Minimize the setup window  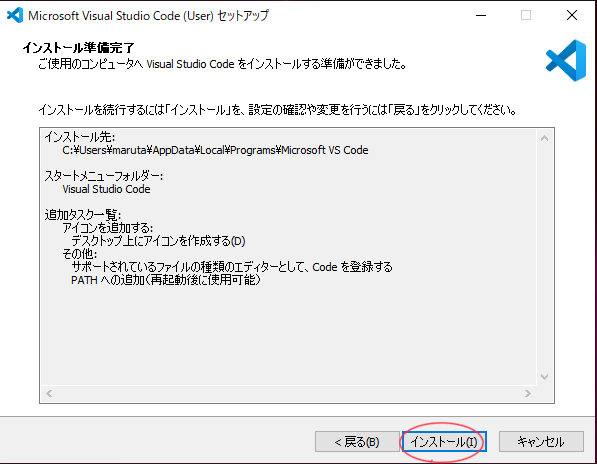(x=481, y=16)
